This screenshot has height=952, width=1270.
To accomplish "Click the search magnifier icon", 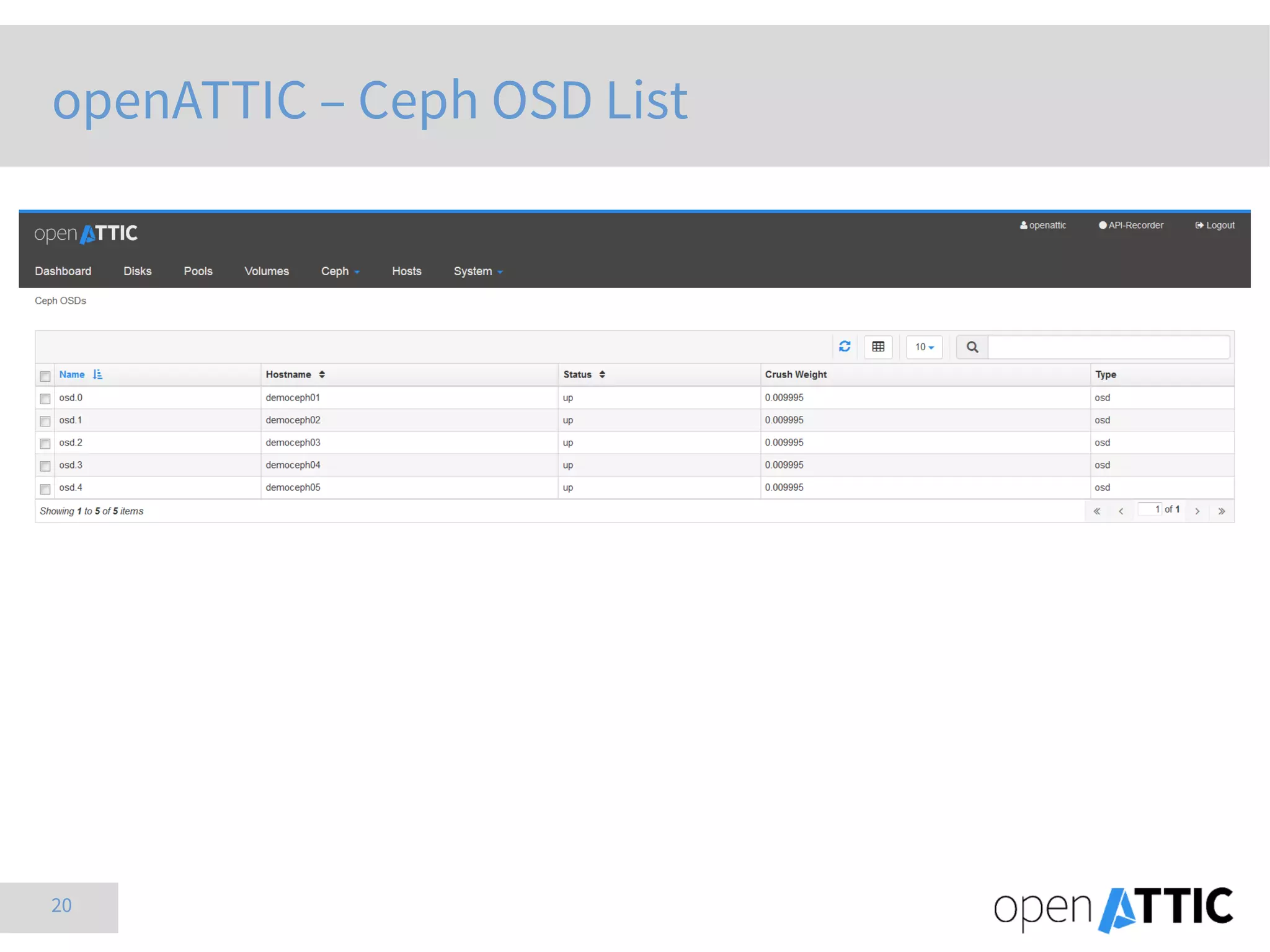I will 972,347.
